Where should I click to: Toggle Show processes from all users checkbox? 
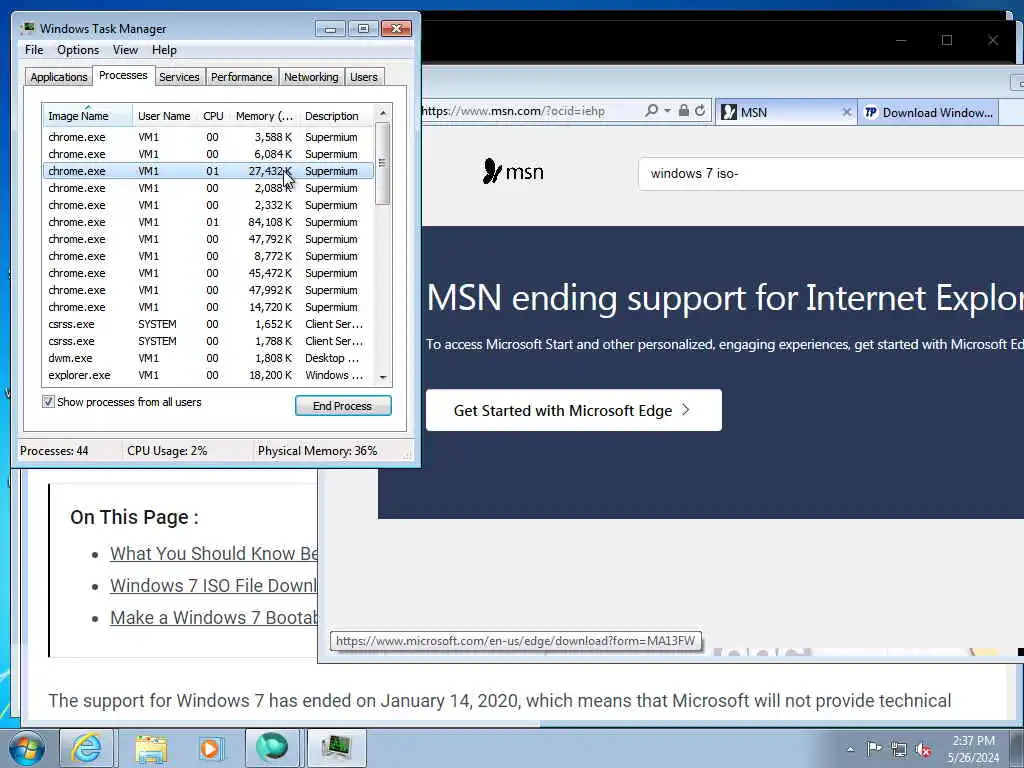click(x=48, y=402)
